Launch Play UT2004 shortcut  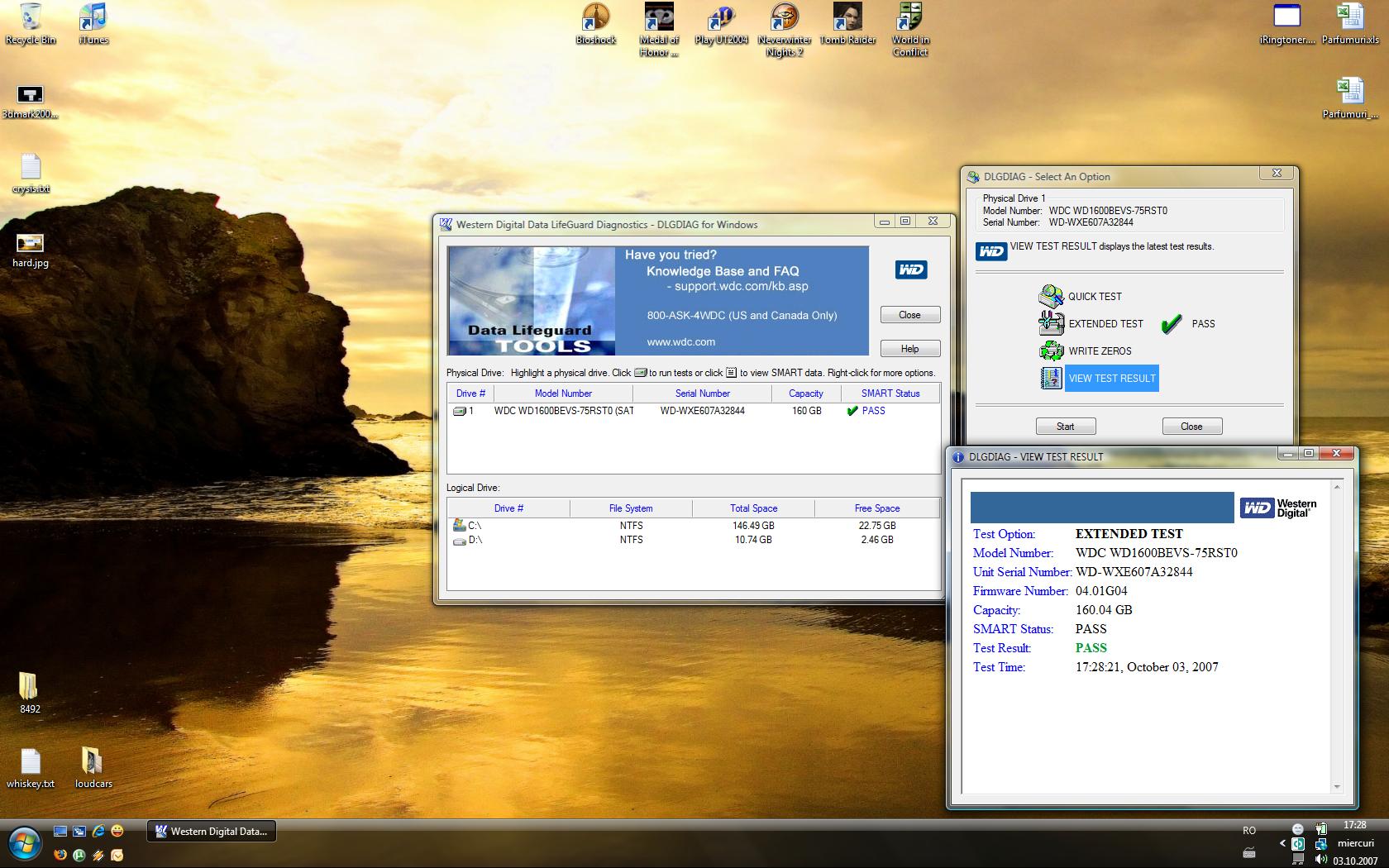coord(722,23)
